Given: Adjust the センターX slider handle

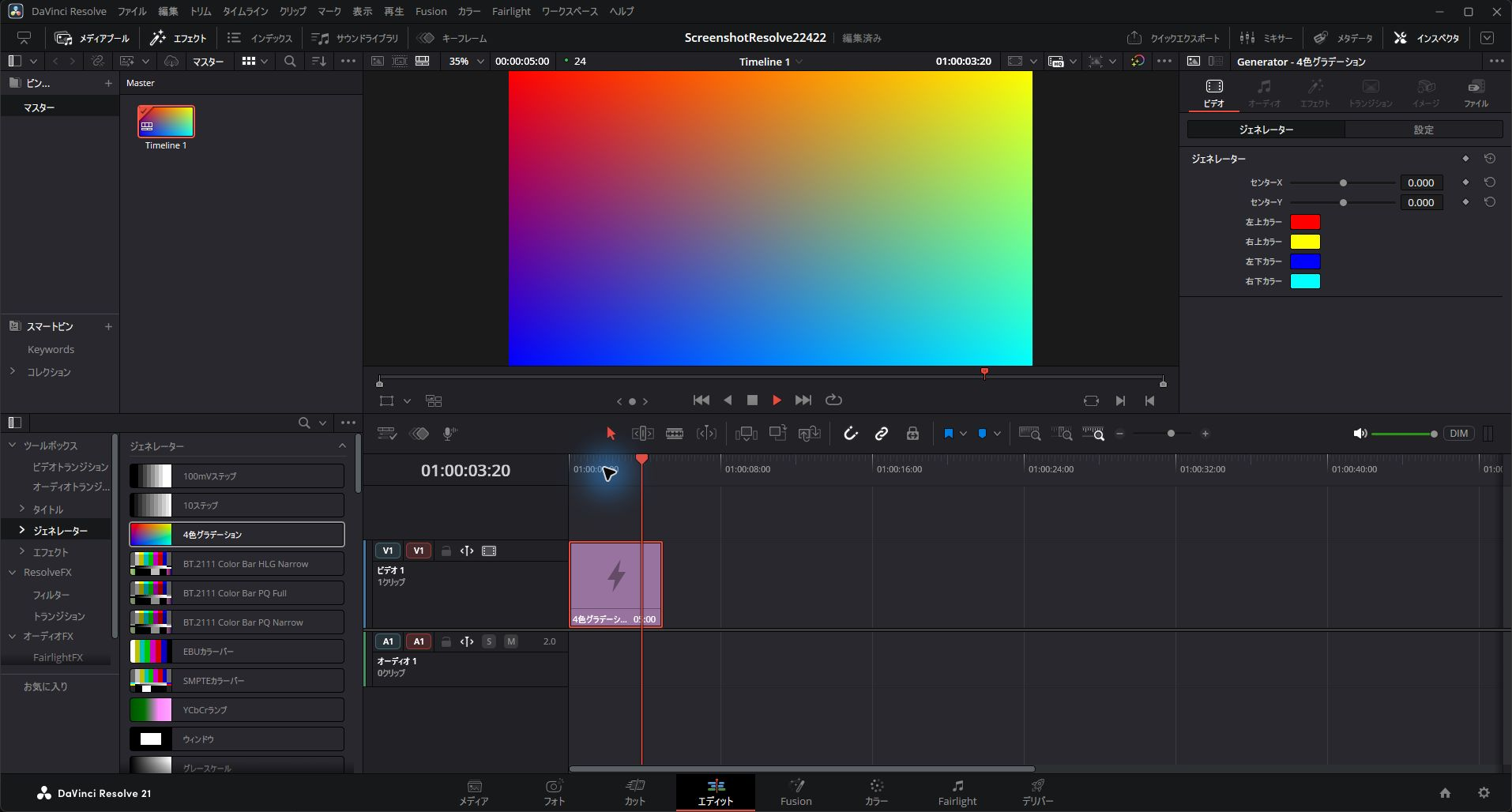Looking at the screenshot, I should tap(1343, 183).
